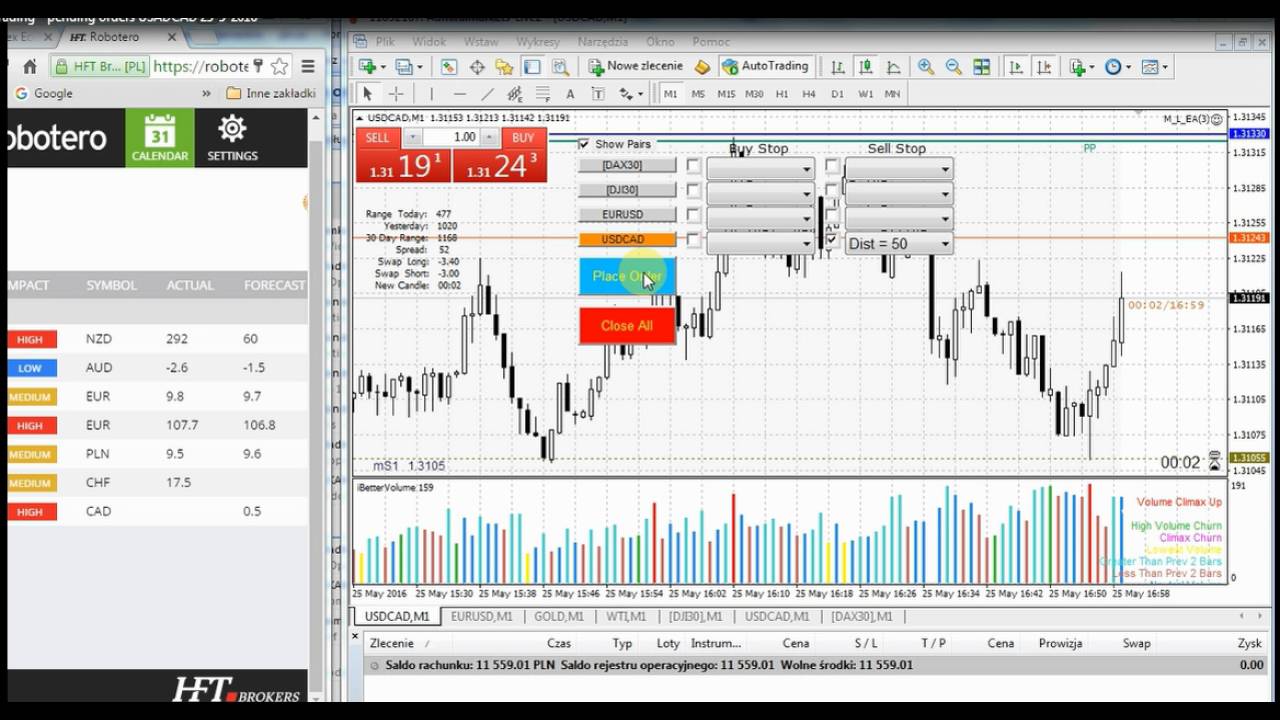Viewport: 1280px width, 720px height.
Task: Switch chart to candlesticks
Action: (865, 67)
